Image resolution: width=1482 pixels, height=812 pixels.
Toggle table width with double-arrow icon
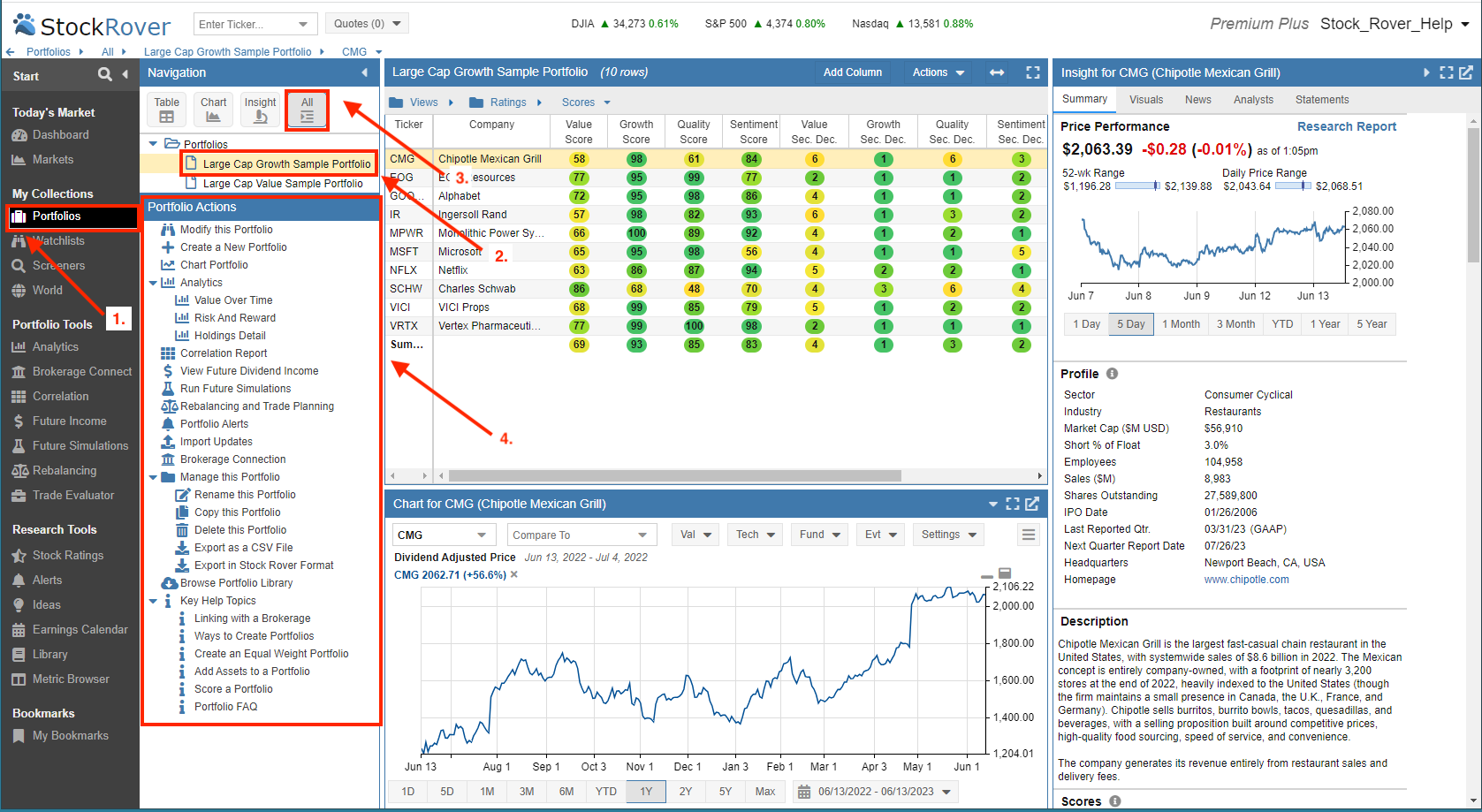(997, 72)
